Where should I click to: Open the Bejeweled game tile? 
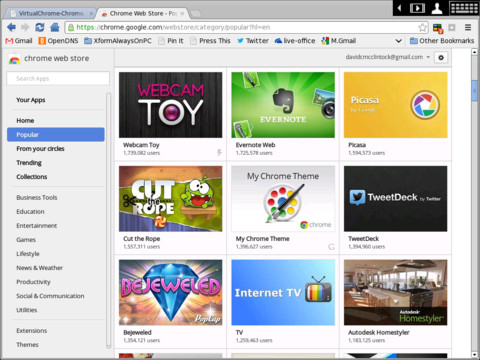(x=171, y=302)
